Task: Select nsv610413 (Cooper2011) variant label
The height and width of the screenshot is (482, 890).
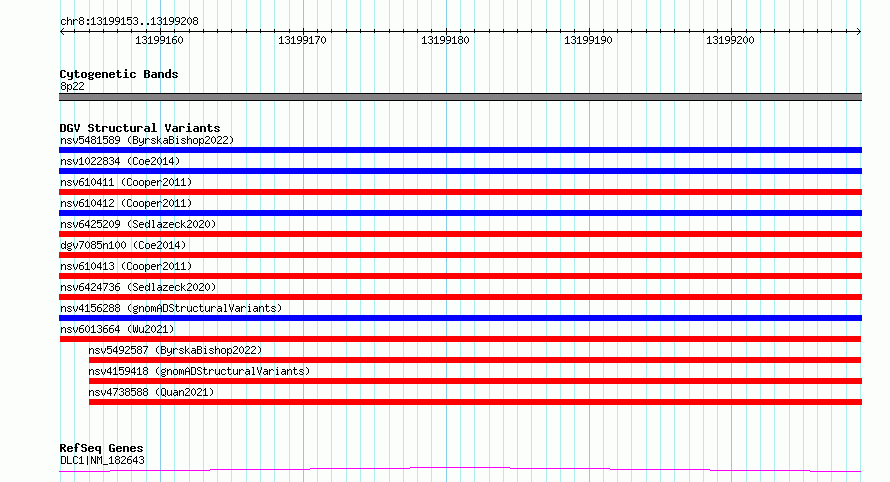Action: 126,266
